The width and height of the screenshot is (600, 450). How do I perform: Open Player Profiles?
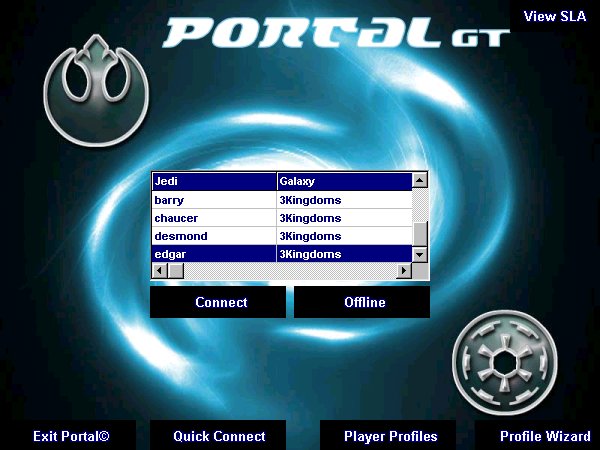click(390, 436)
